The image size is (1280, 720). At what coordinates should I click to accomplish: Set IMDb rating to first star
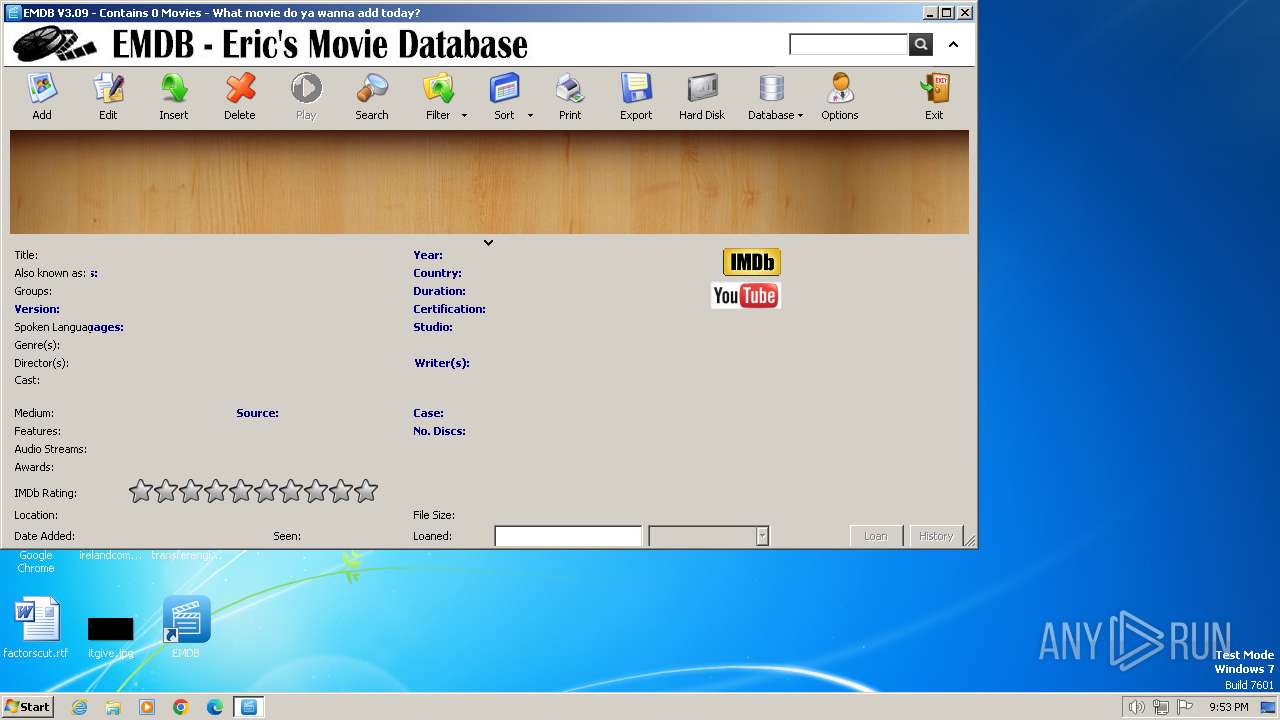(x=141, y=491)
